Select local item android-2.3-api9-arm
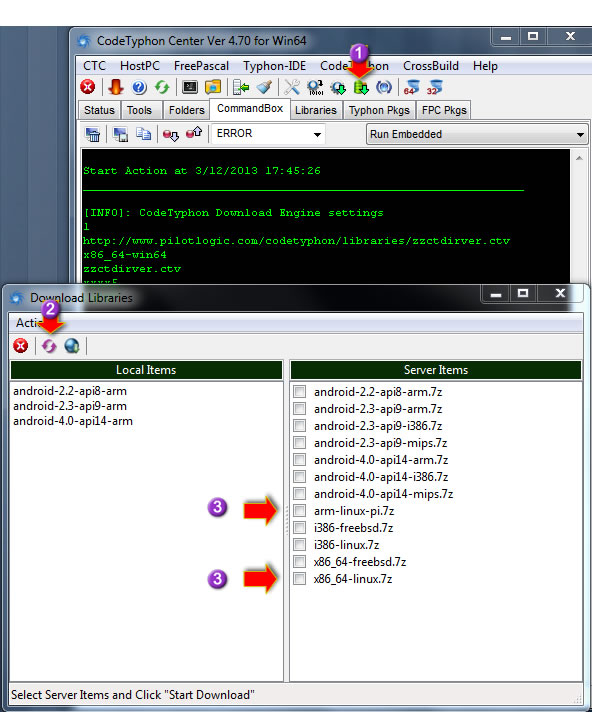The image size is (592, 712). 70,406
